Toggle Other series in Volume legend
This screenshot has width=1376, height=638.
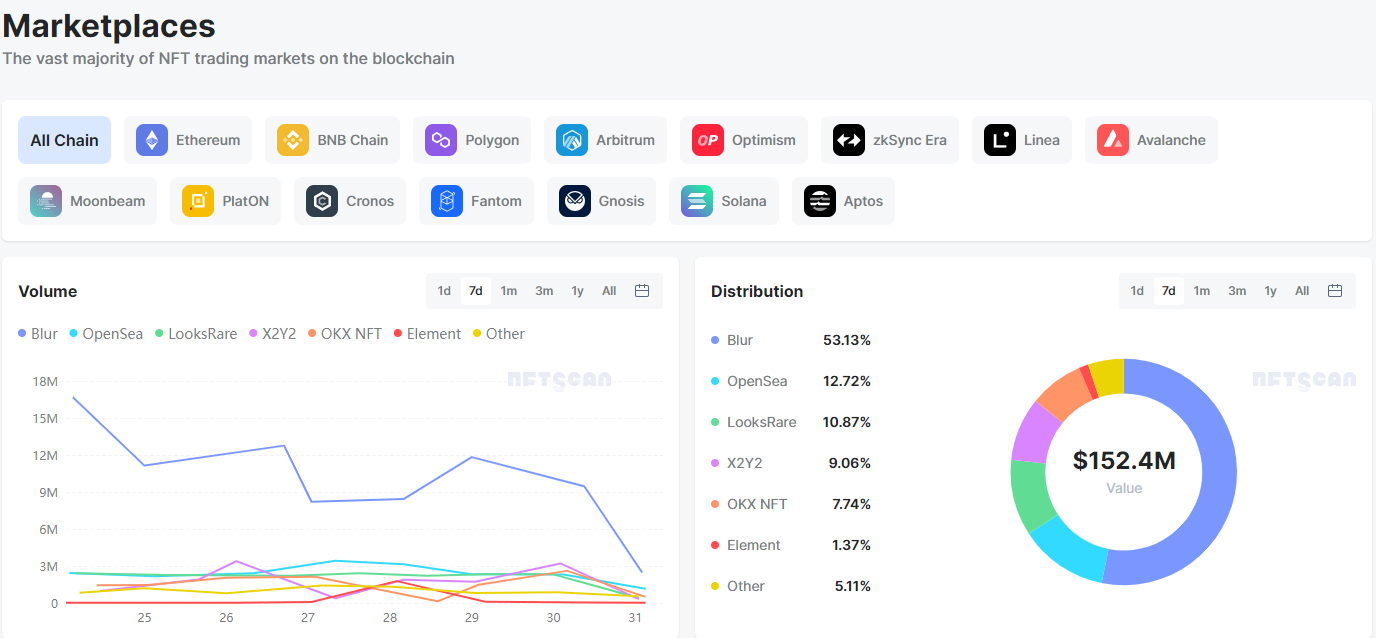[498, 334]
